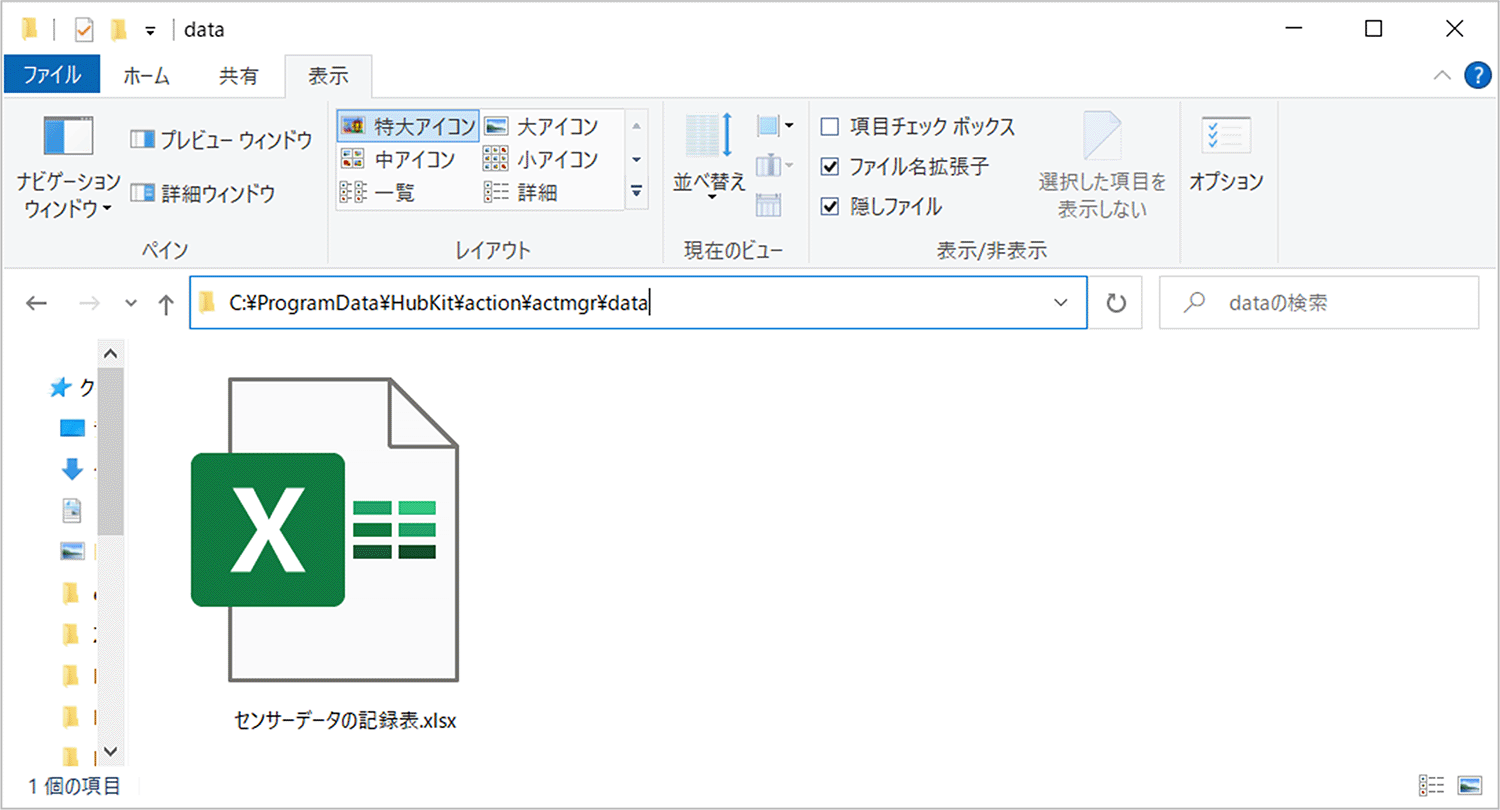Uncheck the 隠しファイル checkbox
The height and width of the screenshot is (810, 1500).
coord(829,207)
